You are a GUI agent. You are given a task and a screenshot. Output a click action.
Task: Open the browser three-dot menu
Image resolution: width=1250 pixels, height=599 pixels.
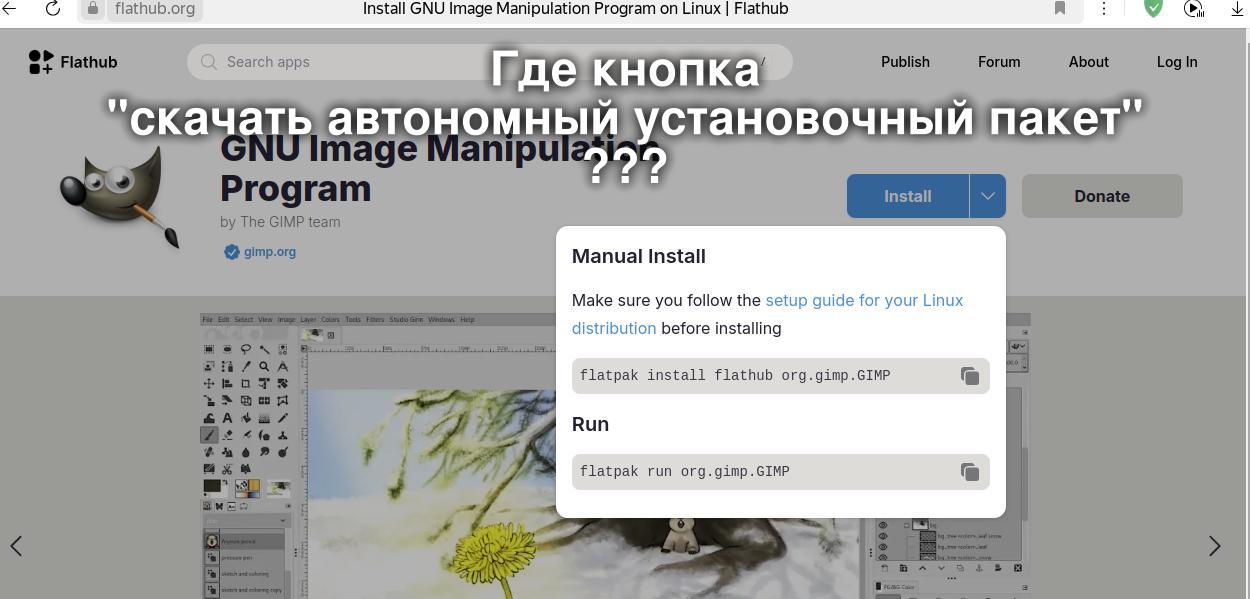pyautogui.click(x=1104, y=8)
